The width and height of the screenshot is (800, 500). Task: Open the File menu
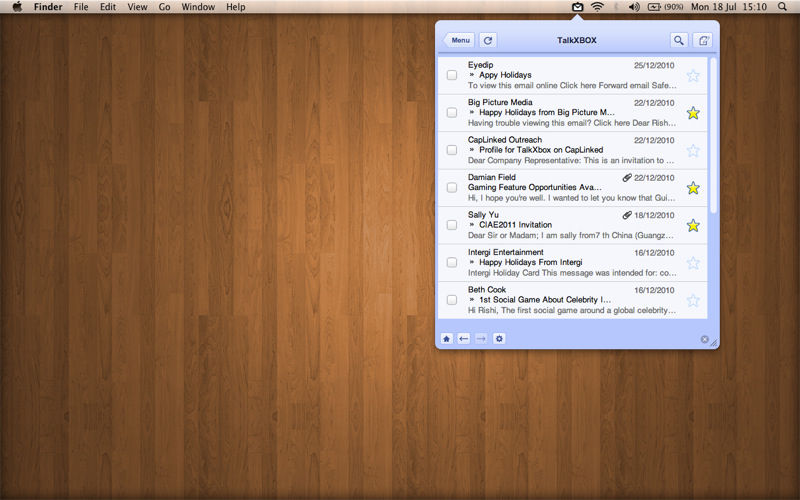(x=81, y=7)
